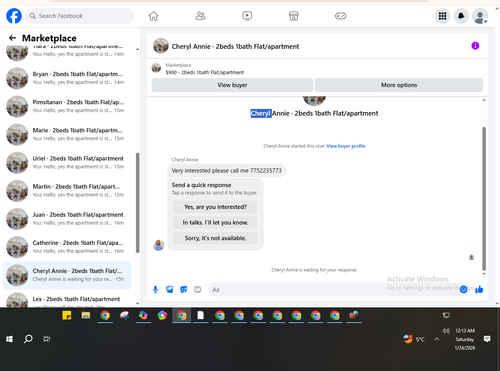This screenshot has height=371, width=500.
Task: Open the purple conversation info icon
Action: coord(475,46)
